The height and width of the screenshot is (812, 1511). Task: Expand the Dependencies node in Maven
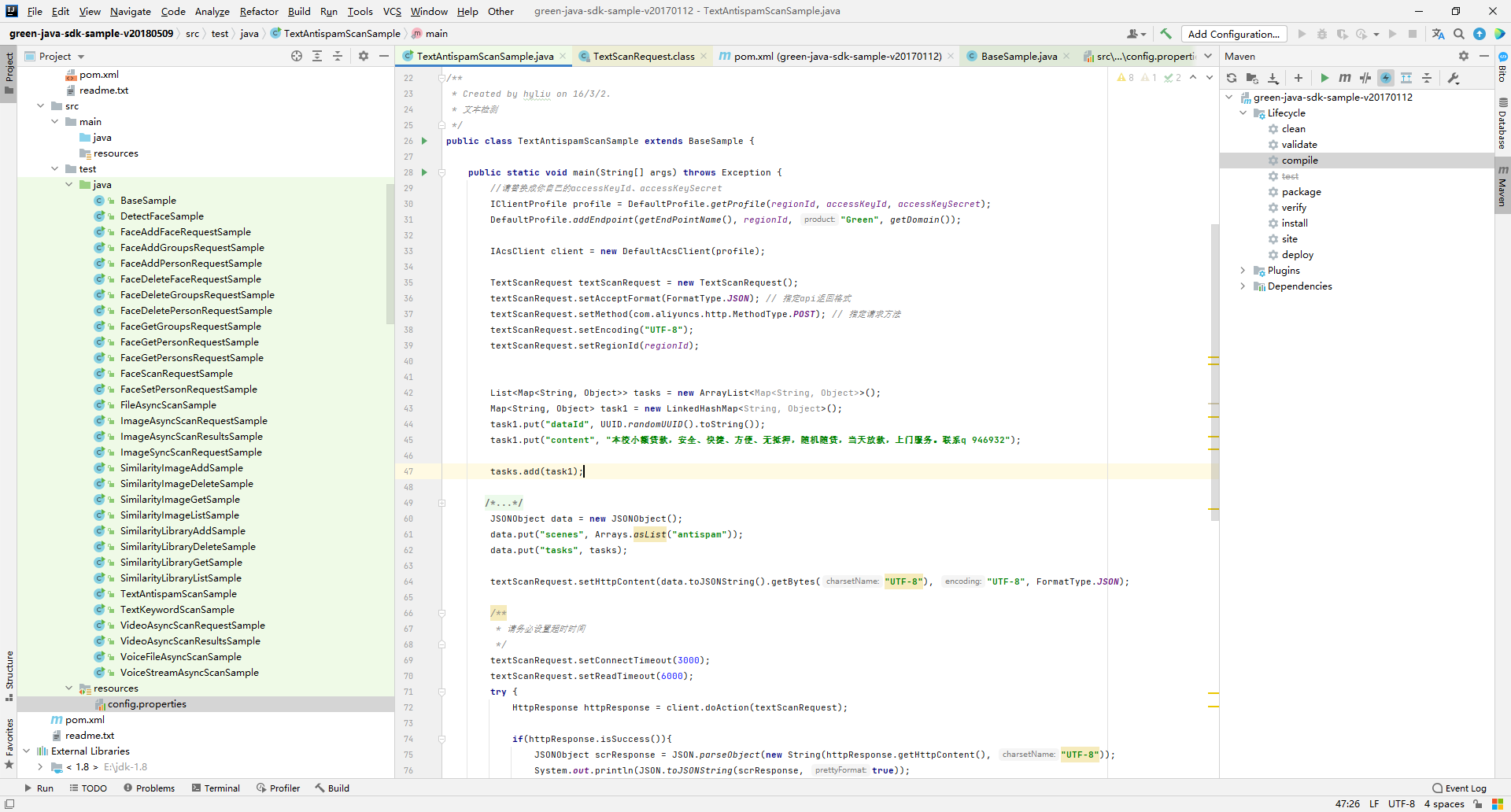tap(1243, 286)
